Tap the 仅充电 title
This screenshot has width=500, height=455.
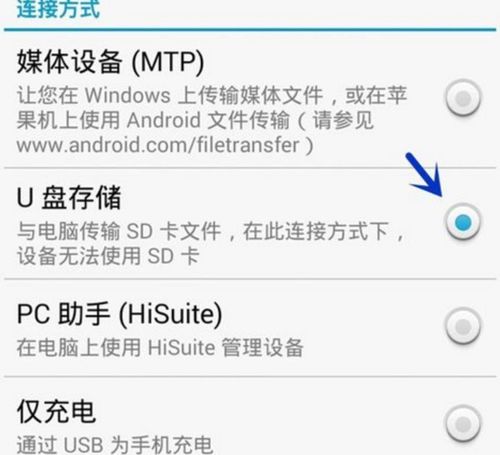[56, 411]
